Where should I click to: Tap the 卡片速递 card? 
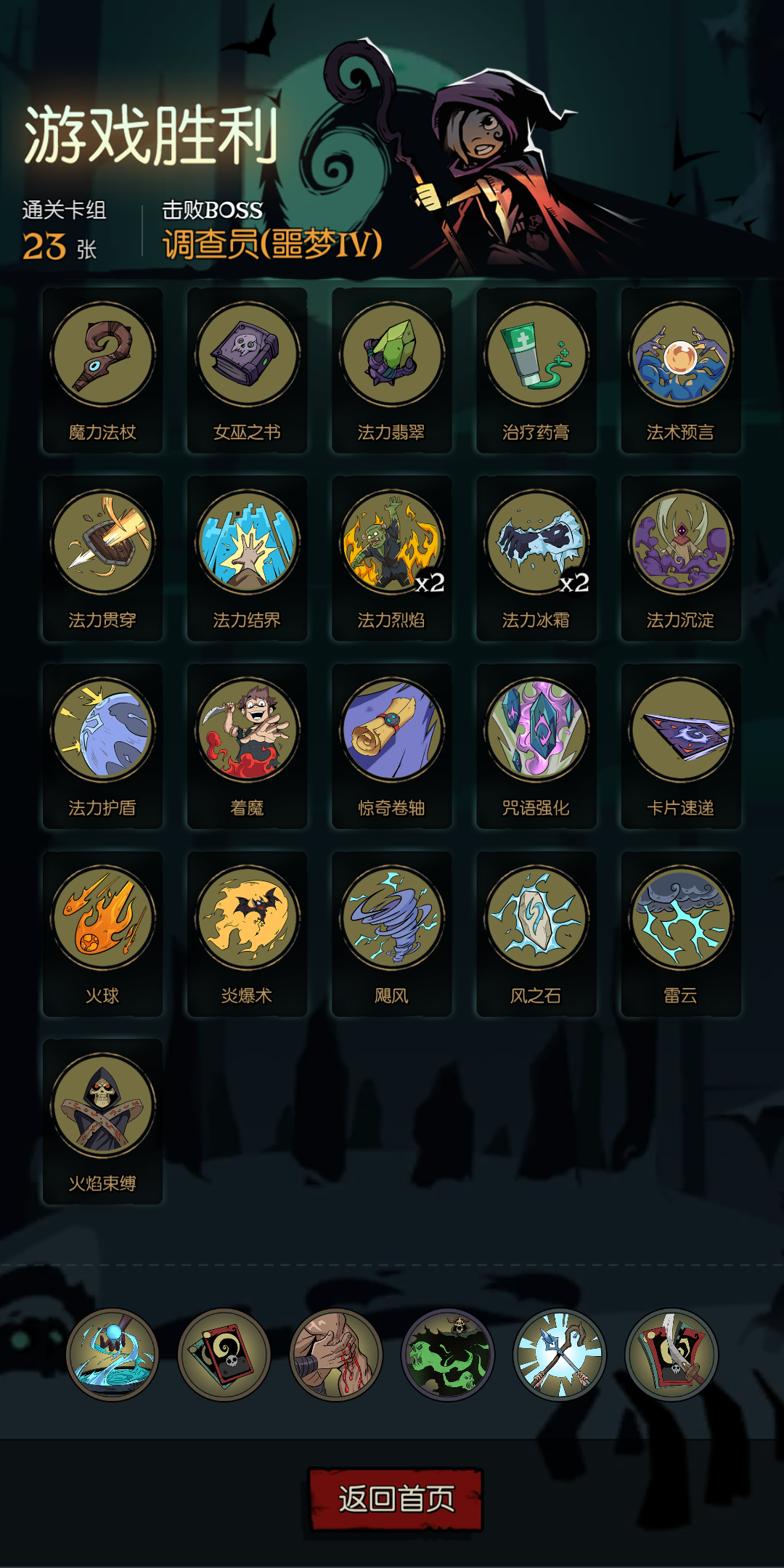pos(681,746)
